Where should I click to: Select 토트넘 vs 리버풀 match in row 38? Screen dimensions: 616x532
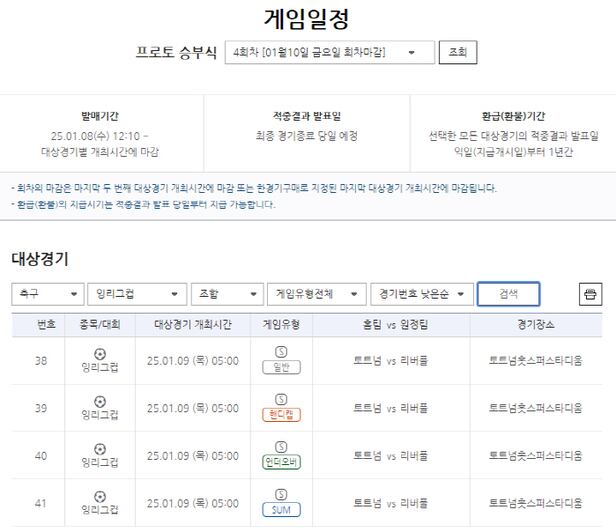[391, 361]
